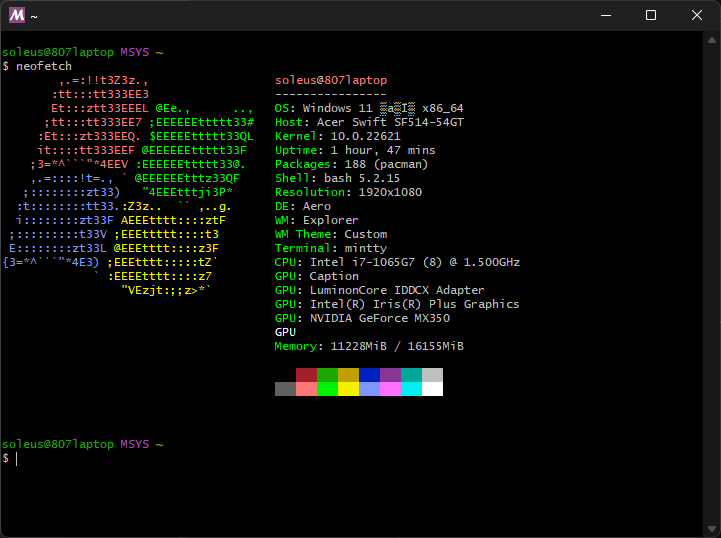Image resolution: width=721 pixels, height=538 pixels.
Task: Click the bright green color block
Action: 327,389
